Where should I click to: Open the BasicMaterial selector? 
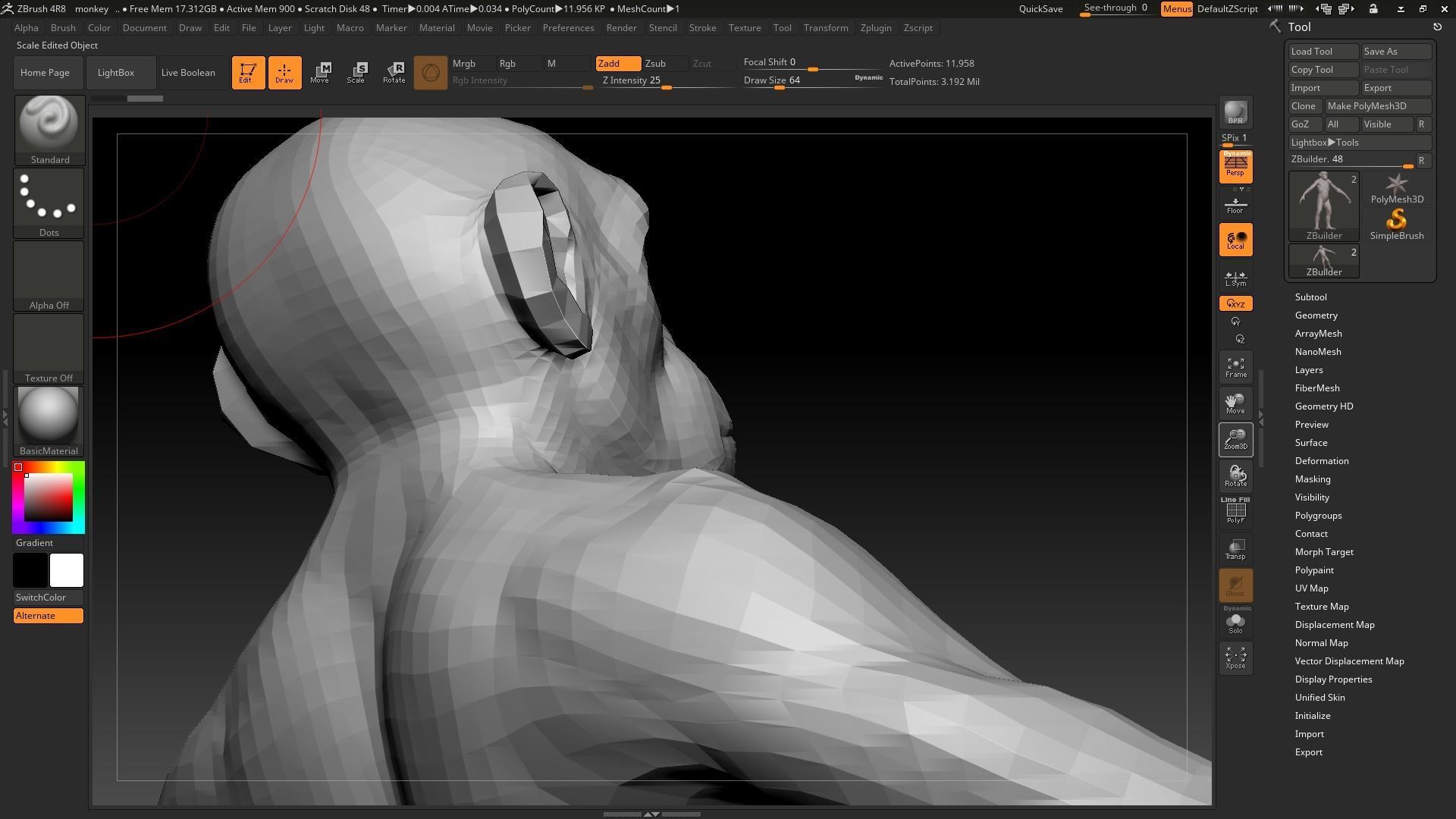pyautogui.click(x=49, y=421)
